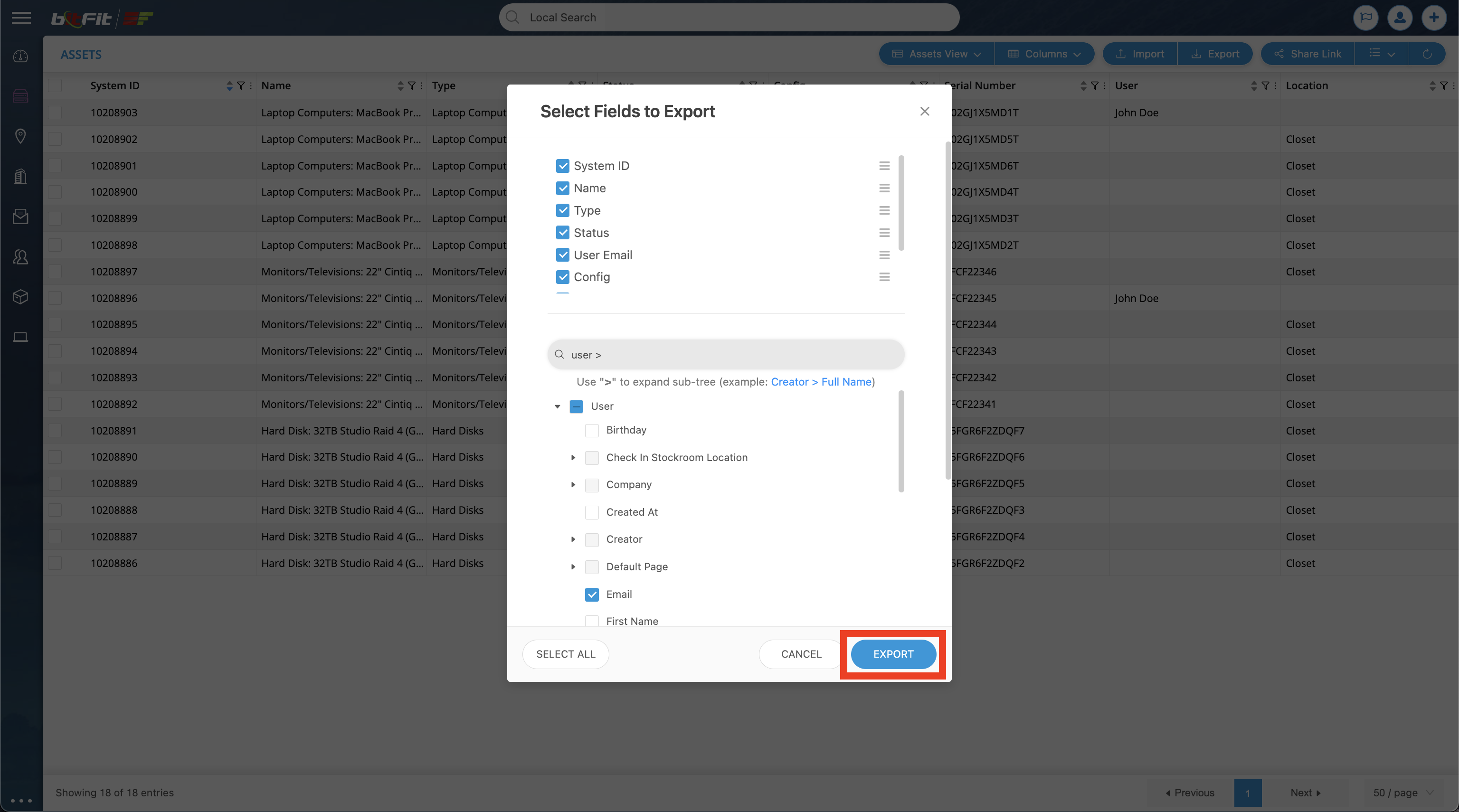Open the users sidebar icon

tap(20, 257)
